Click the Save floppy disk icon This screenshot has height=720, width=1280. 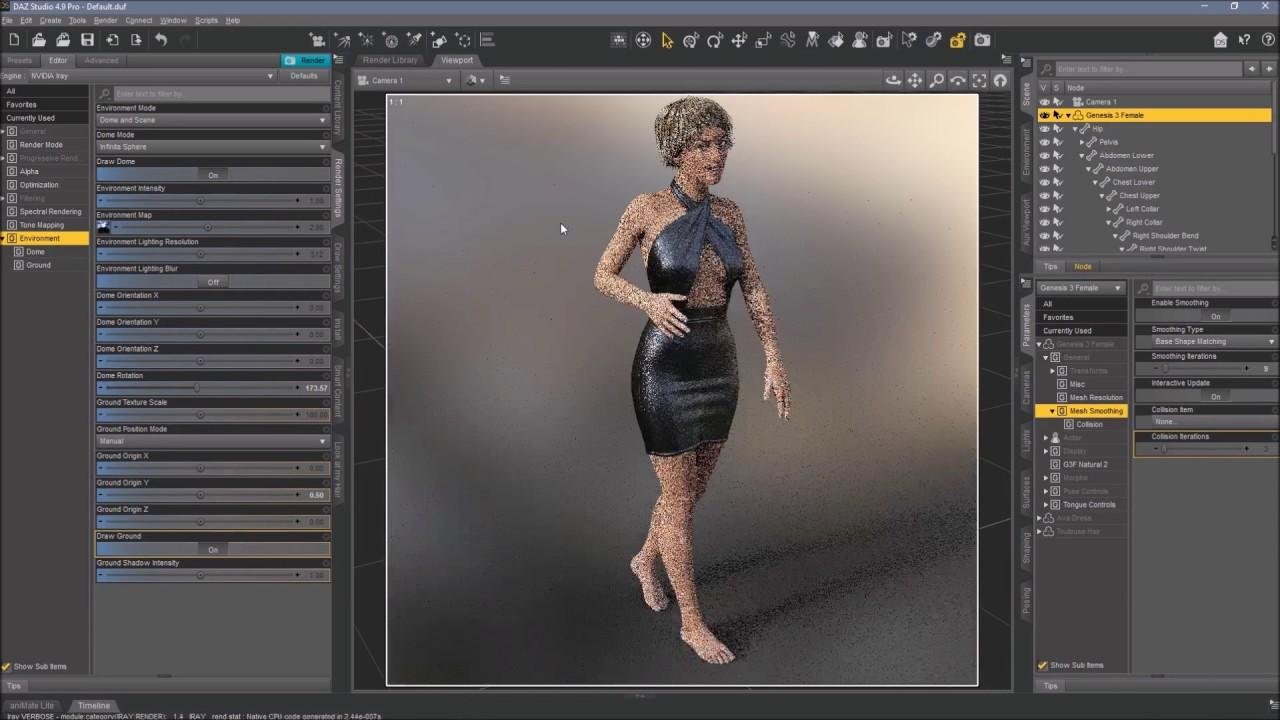coord(87,40)
